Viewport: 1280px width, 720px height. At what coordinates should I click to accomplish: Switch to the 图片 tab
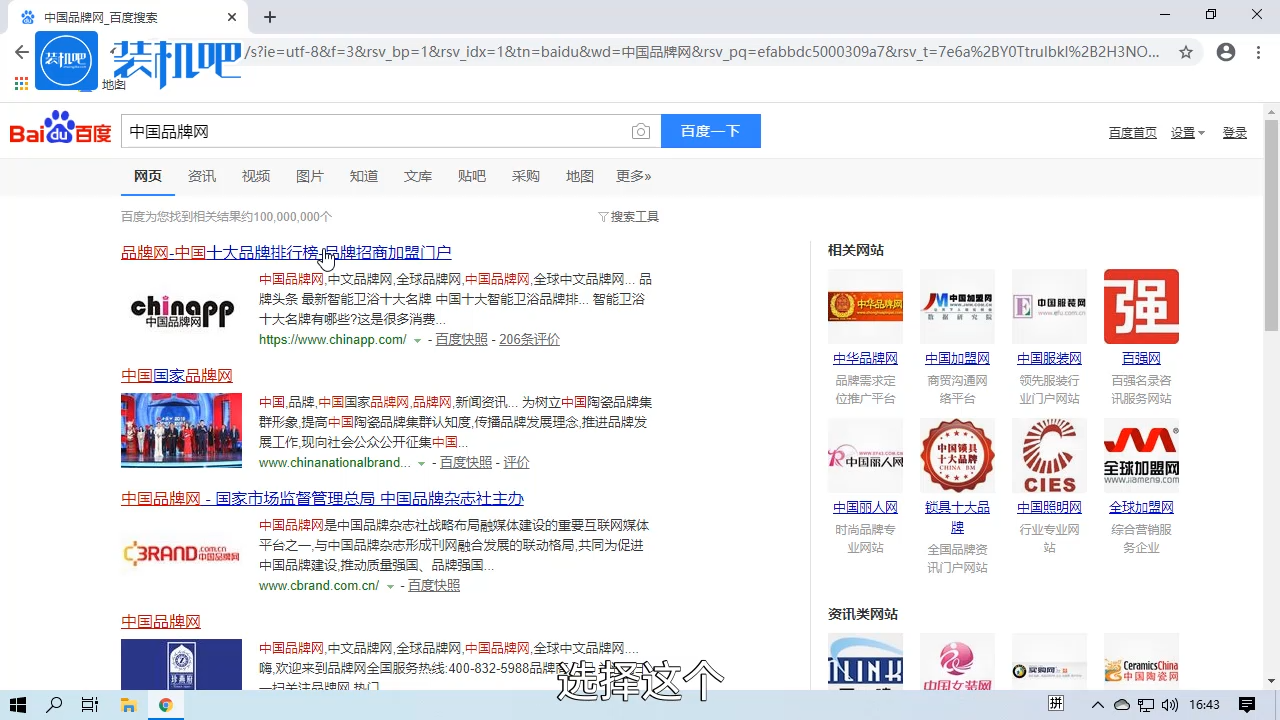pos(310,176)
